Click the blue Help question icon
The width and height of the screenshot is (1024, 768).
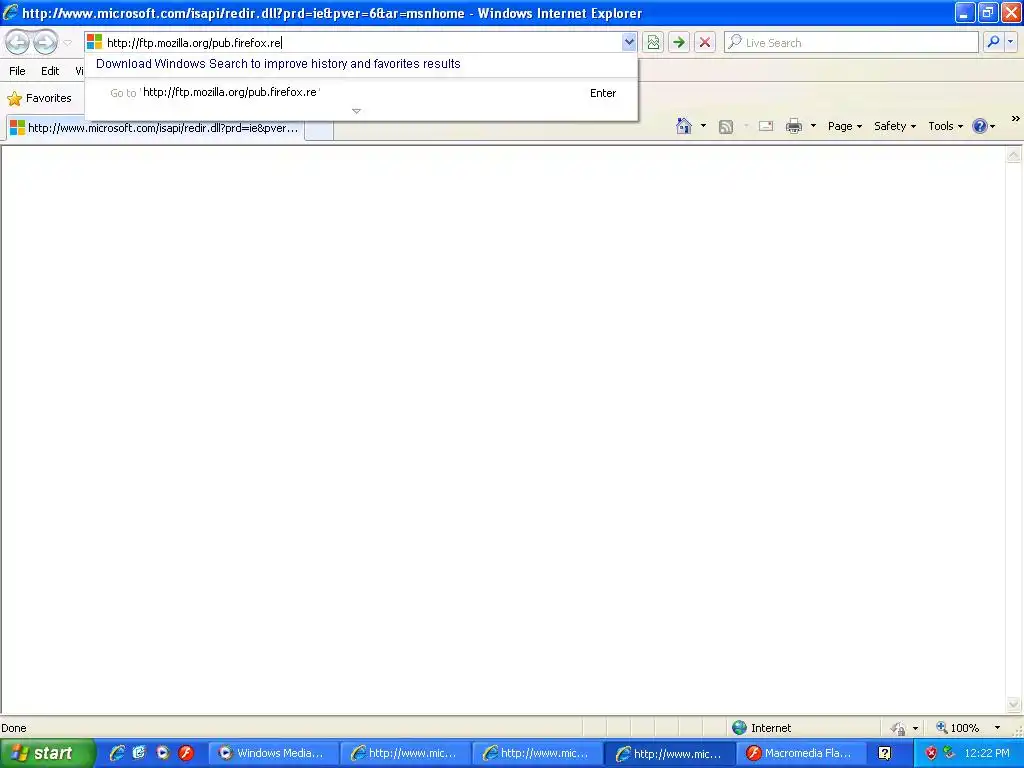(x=980, y=126)
